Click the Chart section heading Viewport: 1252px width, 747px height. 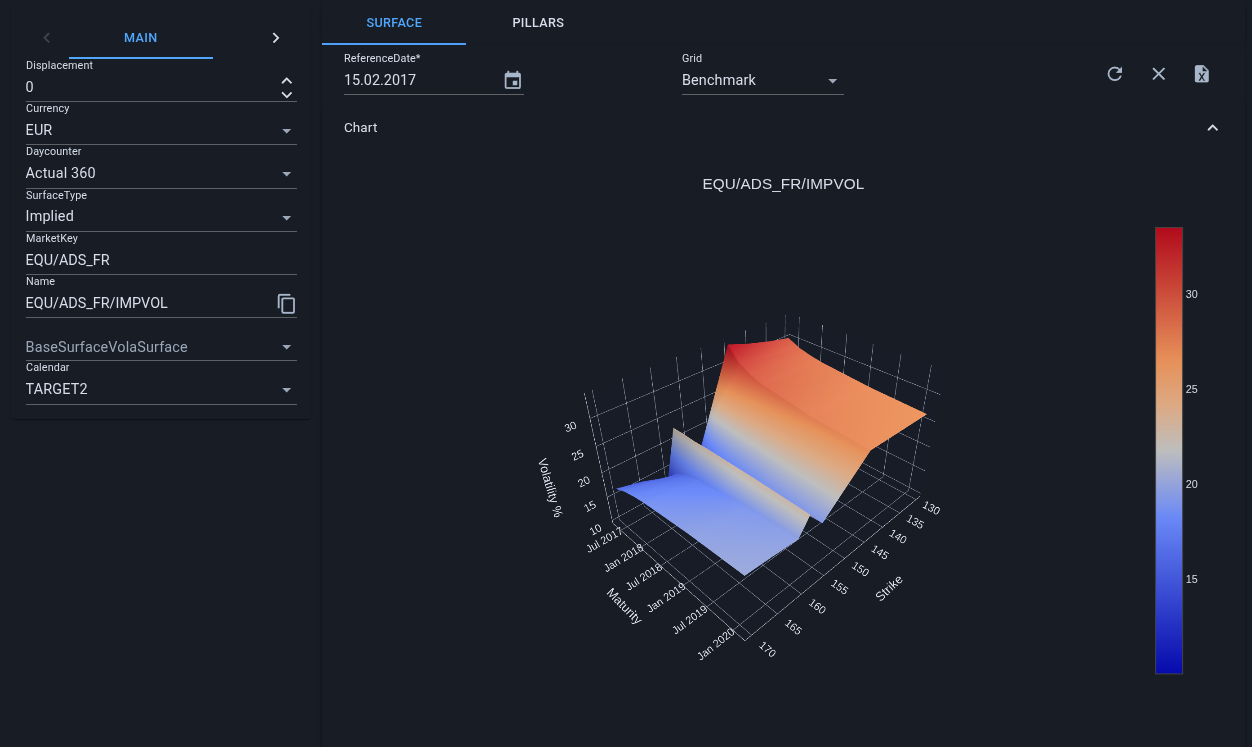(361, 128)
